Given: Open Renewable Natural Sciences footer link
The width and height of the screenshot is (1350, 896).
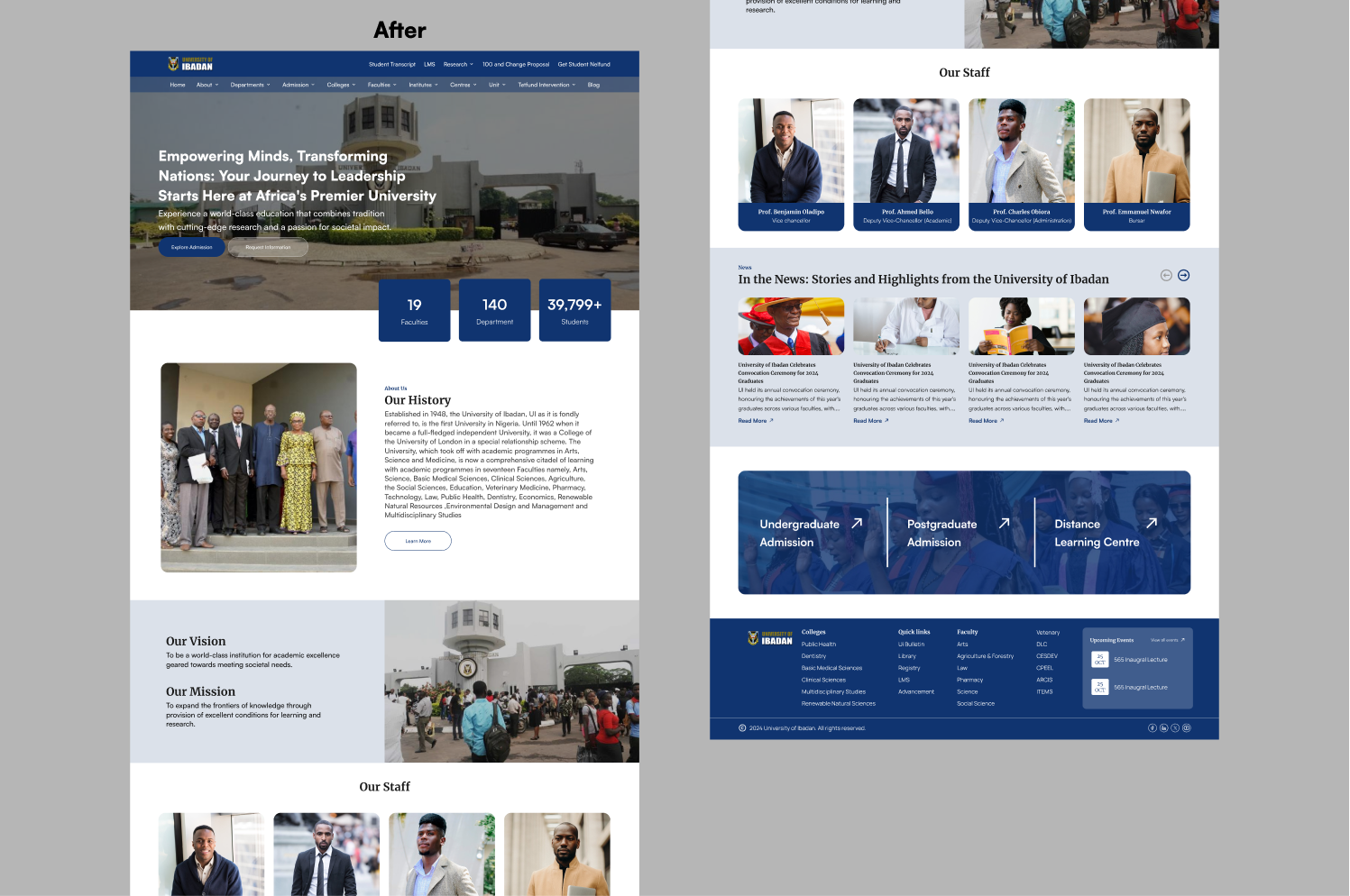Looking at the screenshot, I should point(839,703).
